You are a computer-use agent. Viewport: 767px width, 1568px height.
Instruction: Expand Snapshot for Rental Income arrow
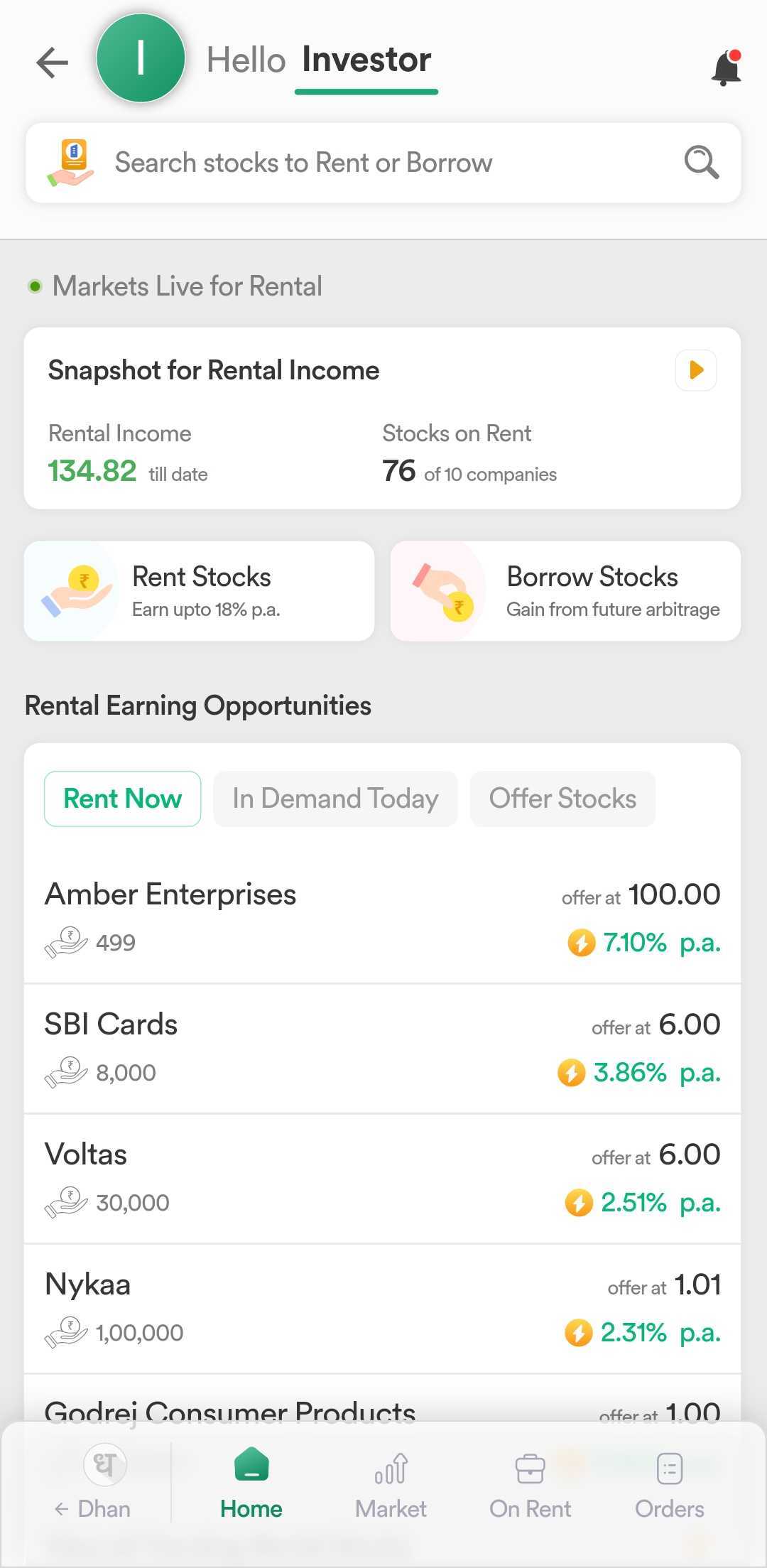click(695, 370)
